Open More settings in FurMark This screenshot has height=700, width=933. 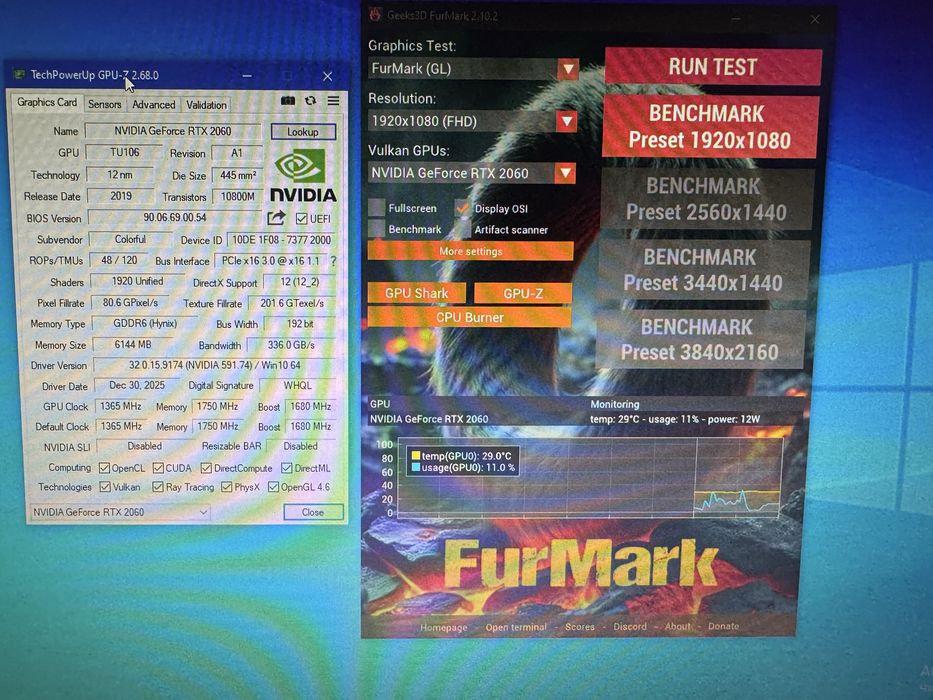470,251
